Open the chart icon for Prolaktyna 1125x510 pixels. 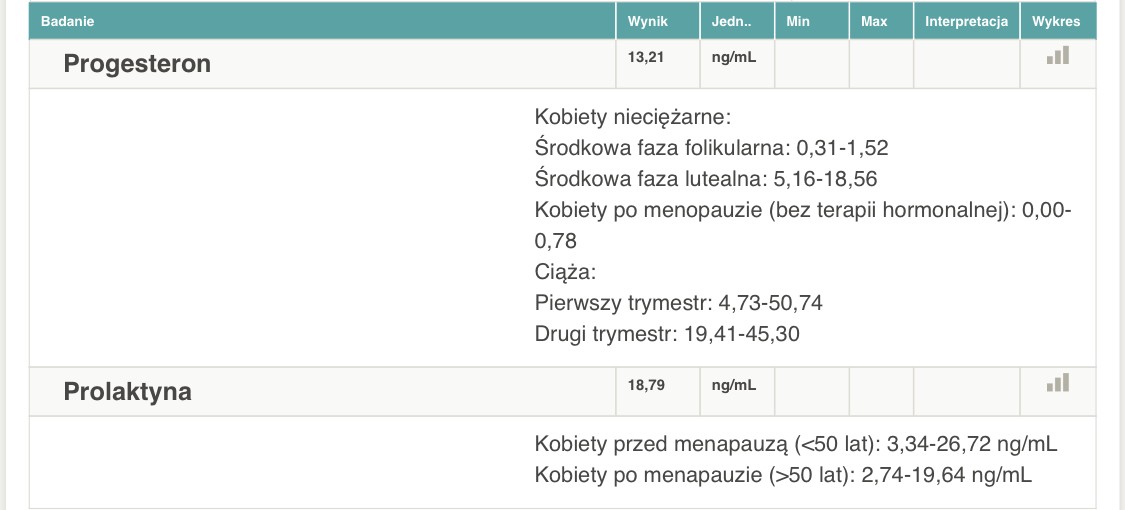point(1058,383)
